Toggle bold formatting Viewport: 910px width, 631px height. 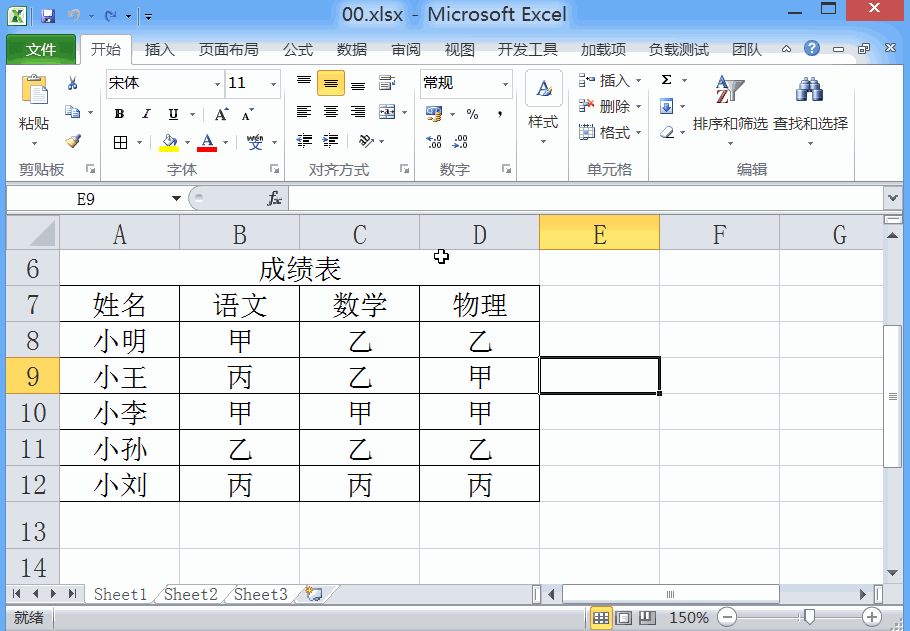(x=118, y=113)
